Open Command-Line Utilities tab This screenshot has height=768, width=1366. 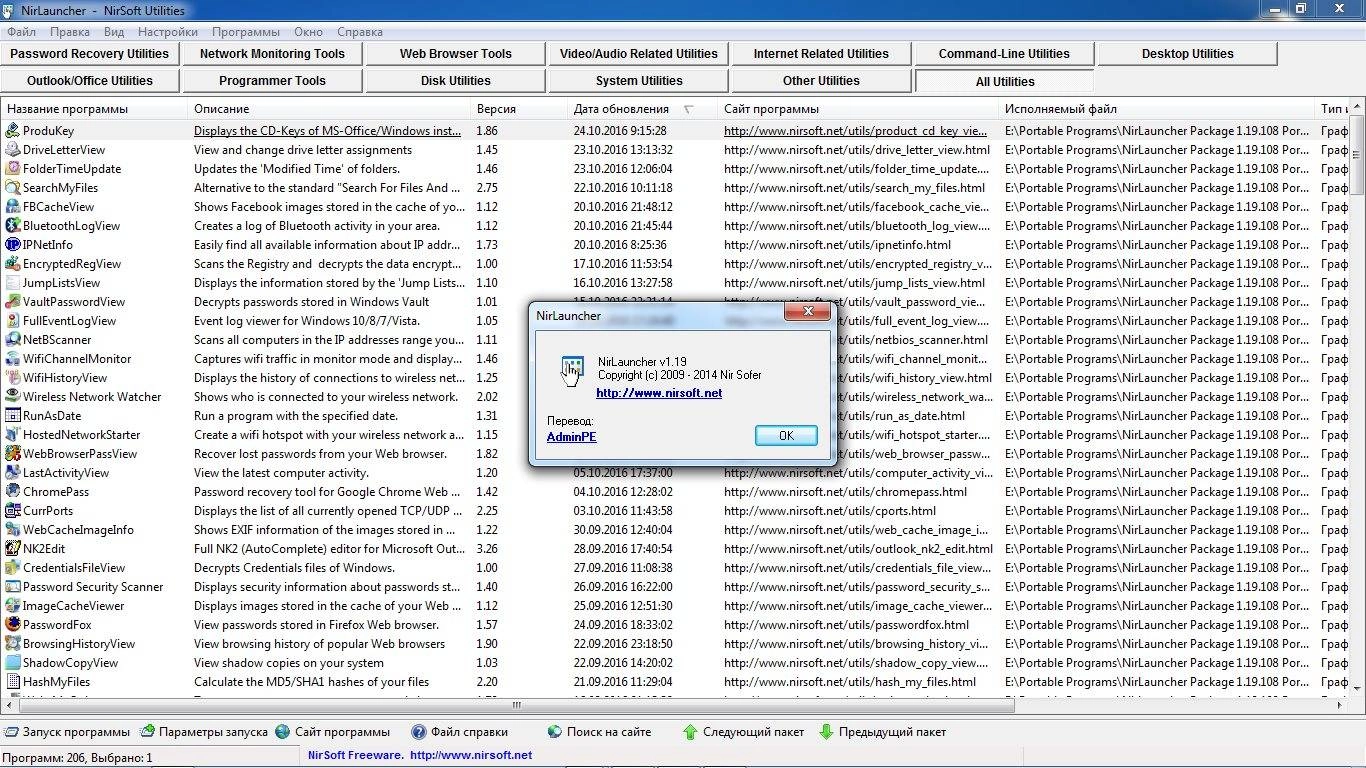click(x=1004, y=54)
